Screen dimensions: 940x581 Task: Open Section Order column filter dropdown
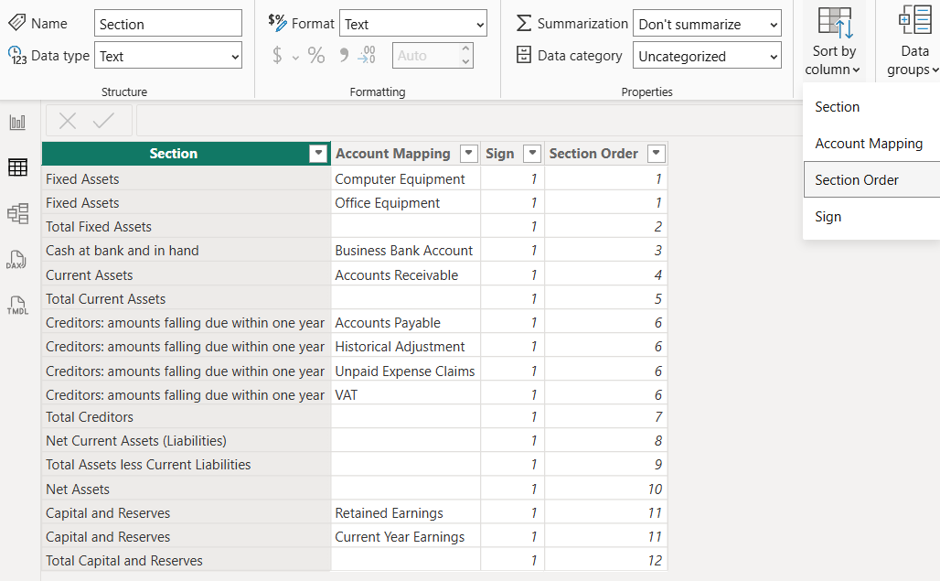pyautogui.click(x=656, y=153)
